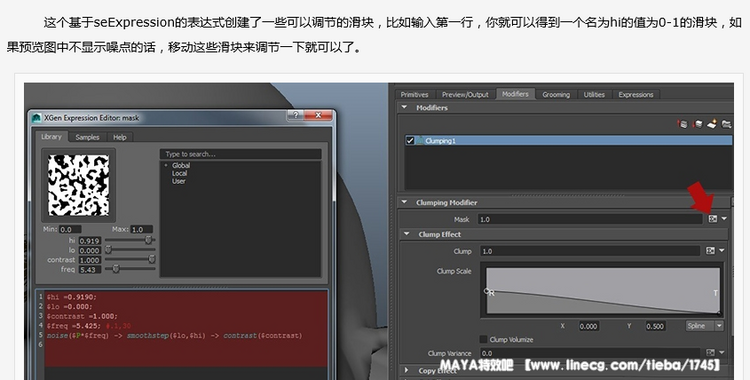Open the Clump expression editor icon

point(710,251)
